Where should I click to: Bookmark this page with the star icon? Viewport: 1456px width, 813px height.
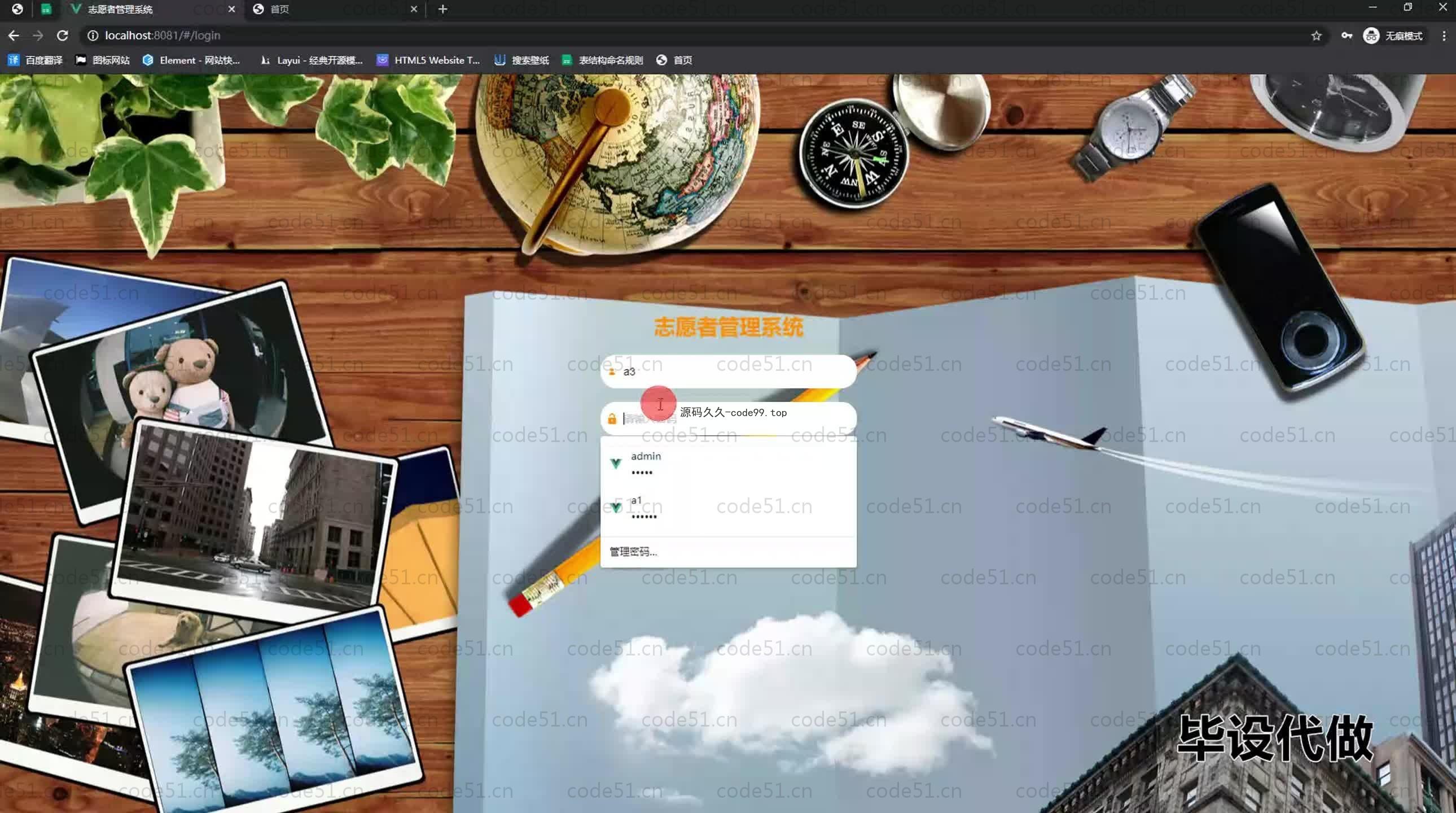coord(1317,36)
